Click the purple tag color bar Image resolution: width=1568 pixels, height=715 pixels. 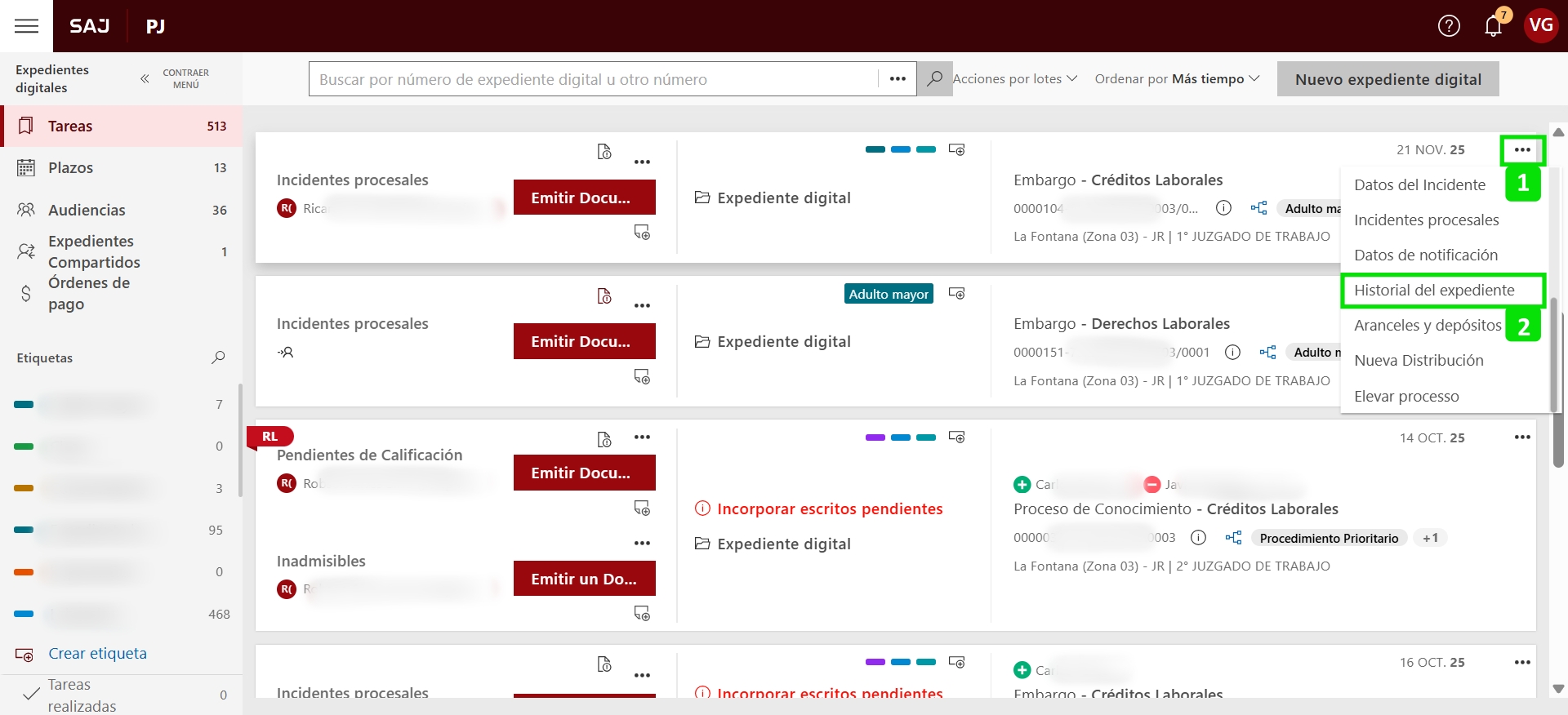click(875, 437)
